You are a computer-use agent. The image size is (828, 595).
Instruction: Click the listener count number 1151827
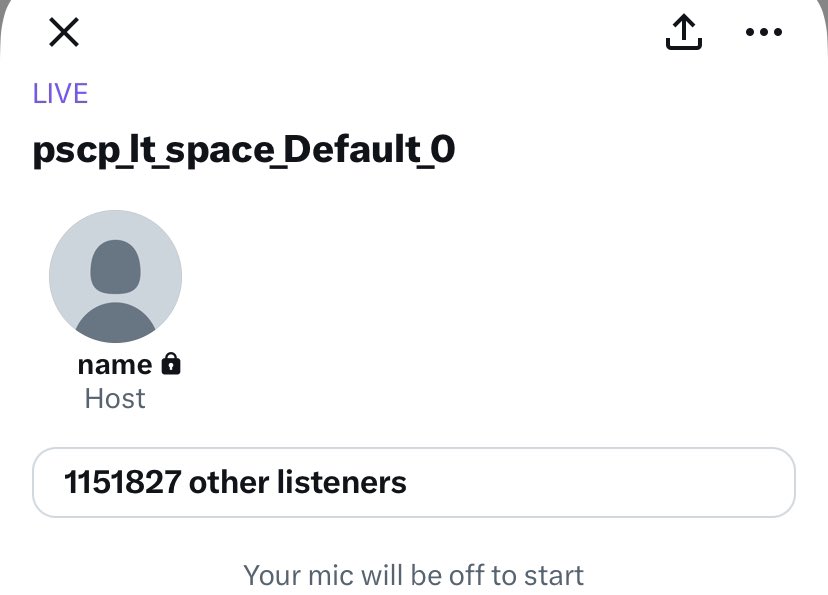(122, 483)
